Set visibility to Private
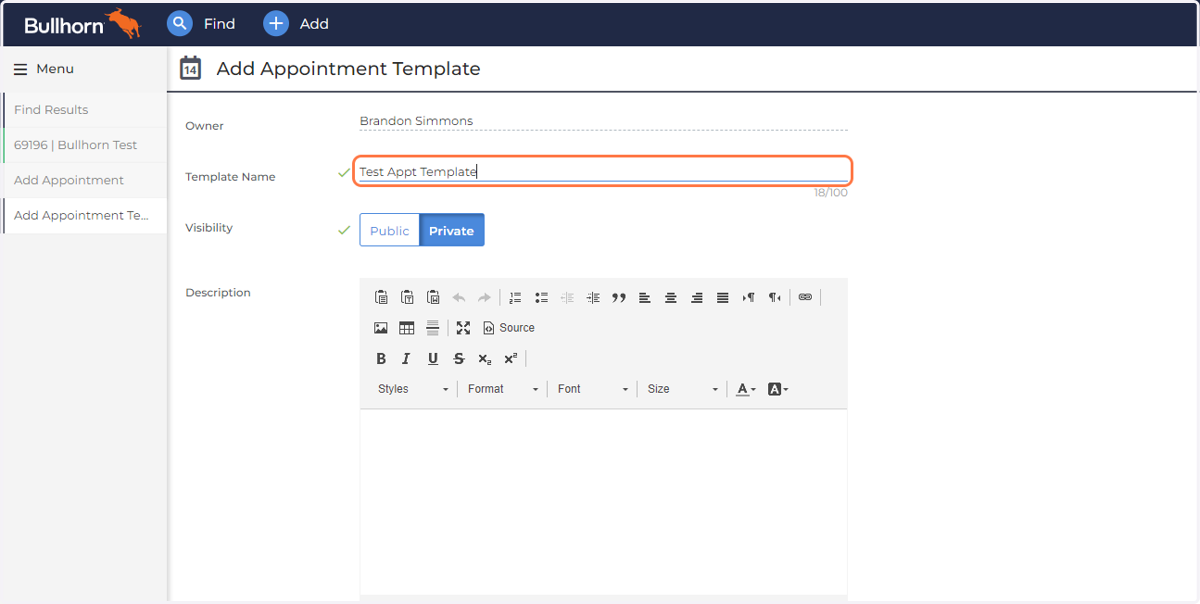Image resolution: width=1200 pixels, height=604 pixels. pos(452,230)
